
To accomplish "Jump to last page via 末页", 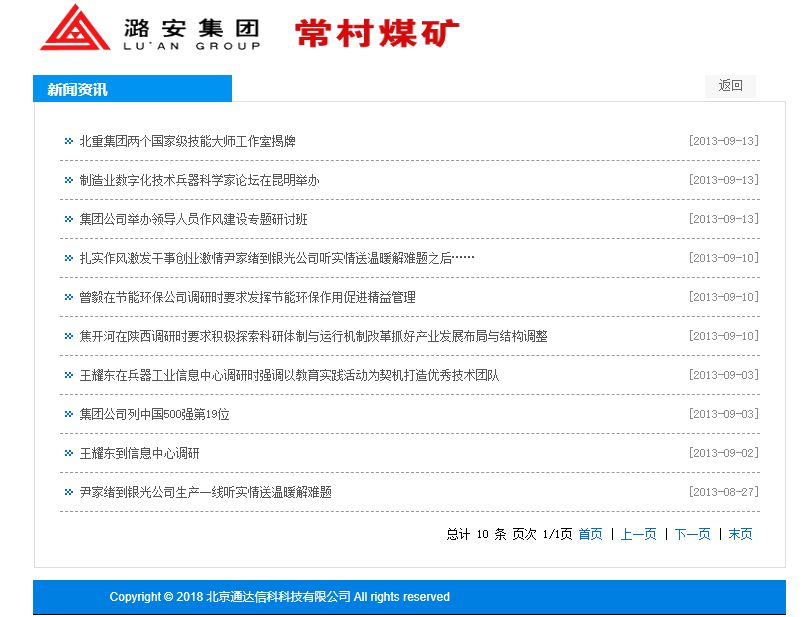I will click(x=740, y=534).
